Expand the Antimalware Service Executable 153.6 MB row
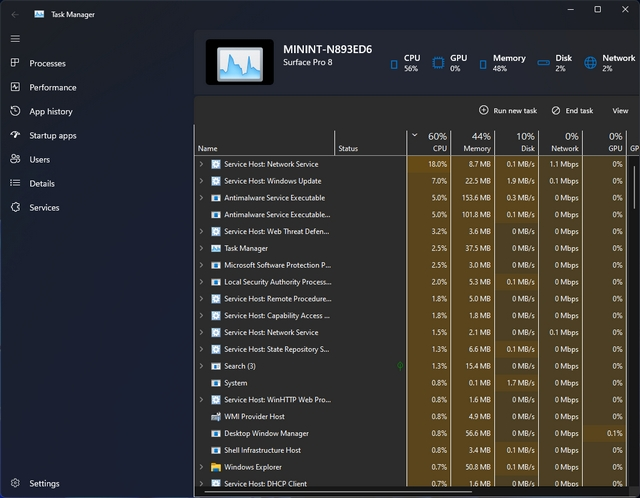640x498 pixels. pos(201,198)
